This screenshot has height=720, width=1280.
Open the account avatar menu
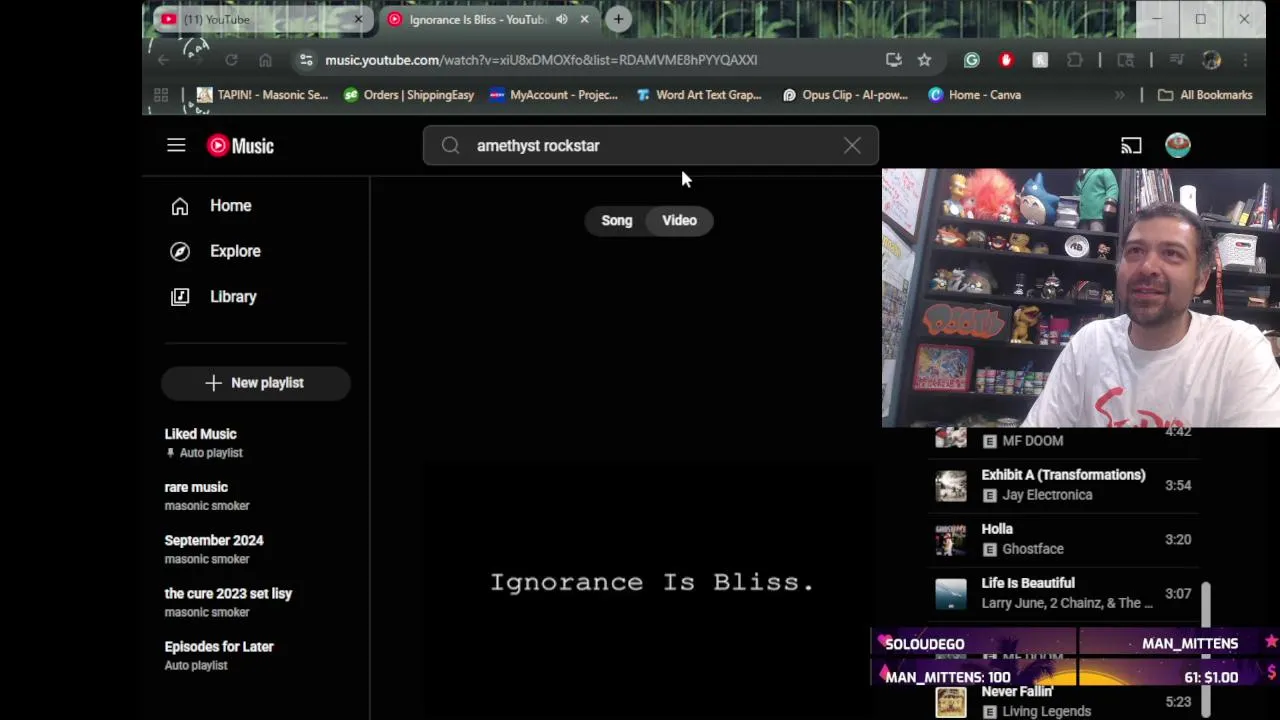coord(1178,145)
